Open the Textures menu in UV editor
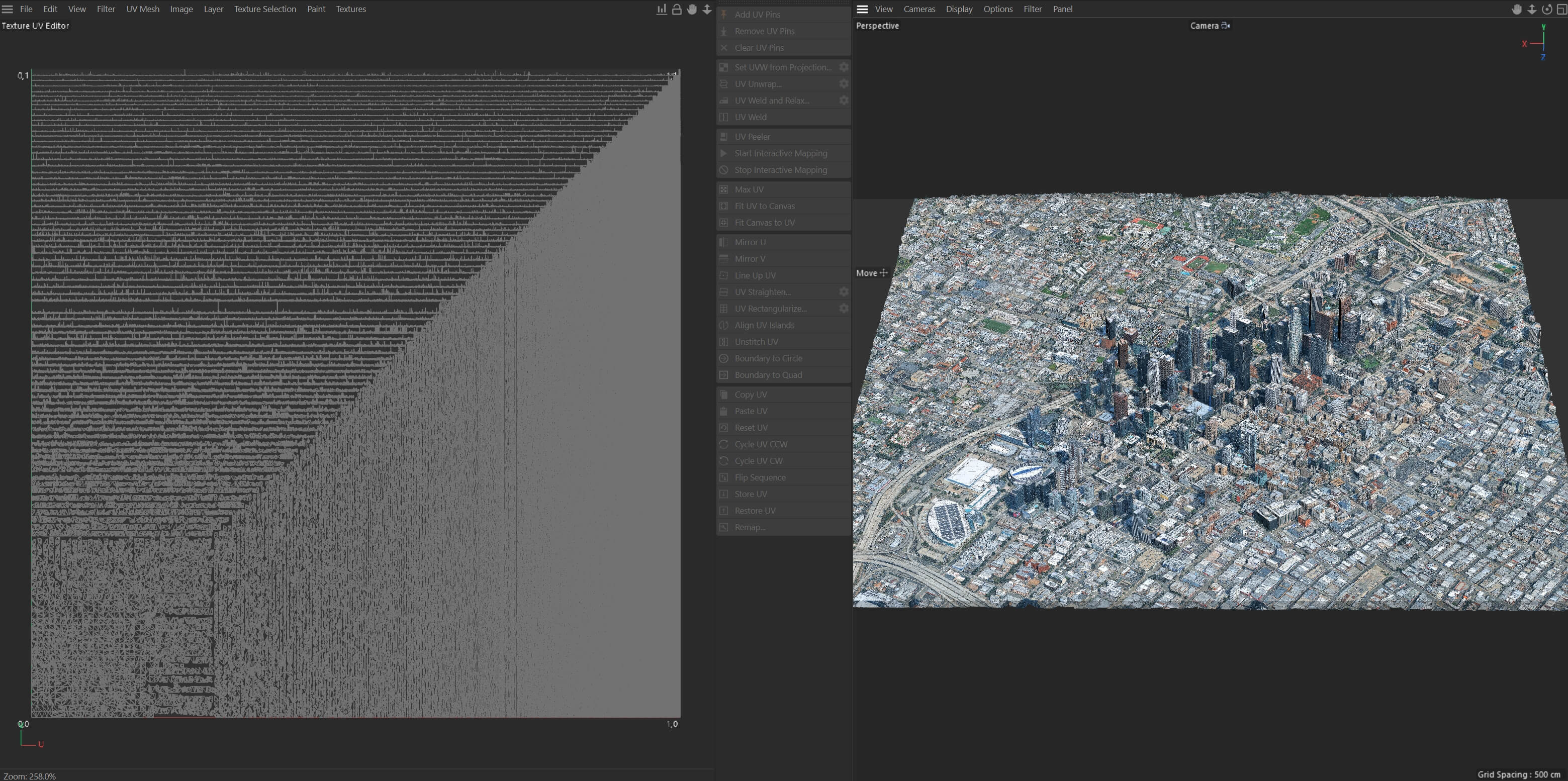This screenshot has width=1568, height=781. point(350,9)
